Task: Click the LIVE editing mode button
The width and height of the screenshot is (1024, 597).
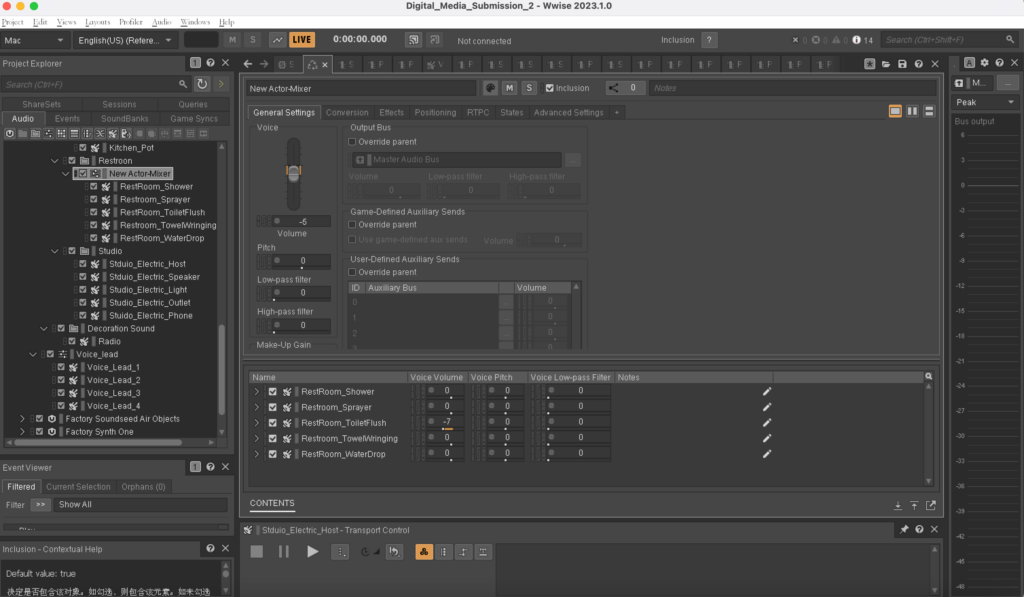Action: click(301, 40)
